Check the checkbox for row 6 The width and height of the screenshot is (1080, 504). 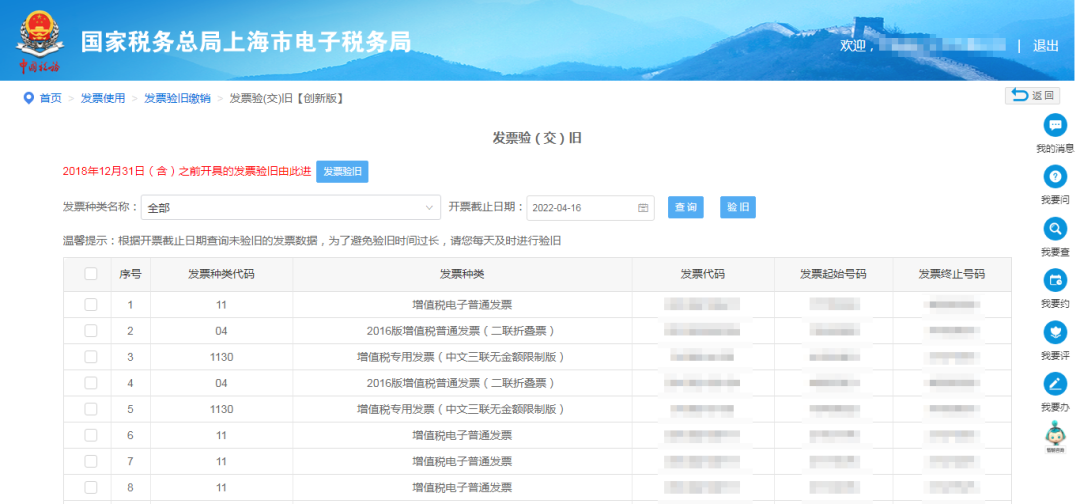pyautogui.click(x=91, y=435)
